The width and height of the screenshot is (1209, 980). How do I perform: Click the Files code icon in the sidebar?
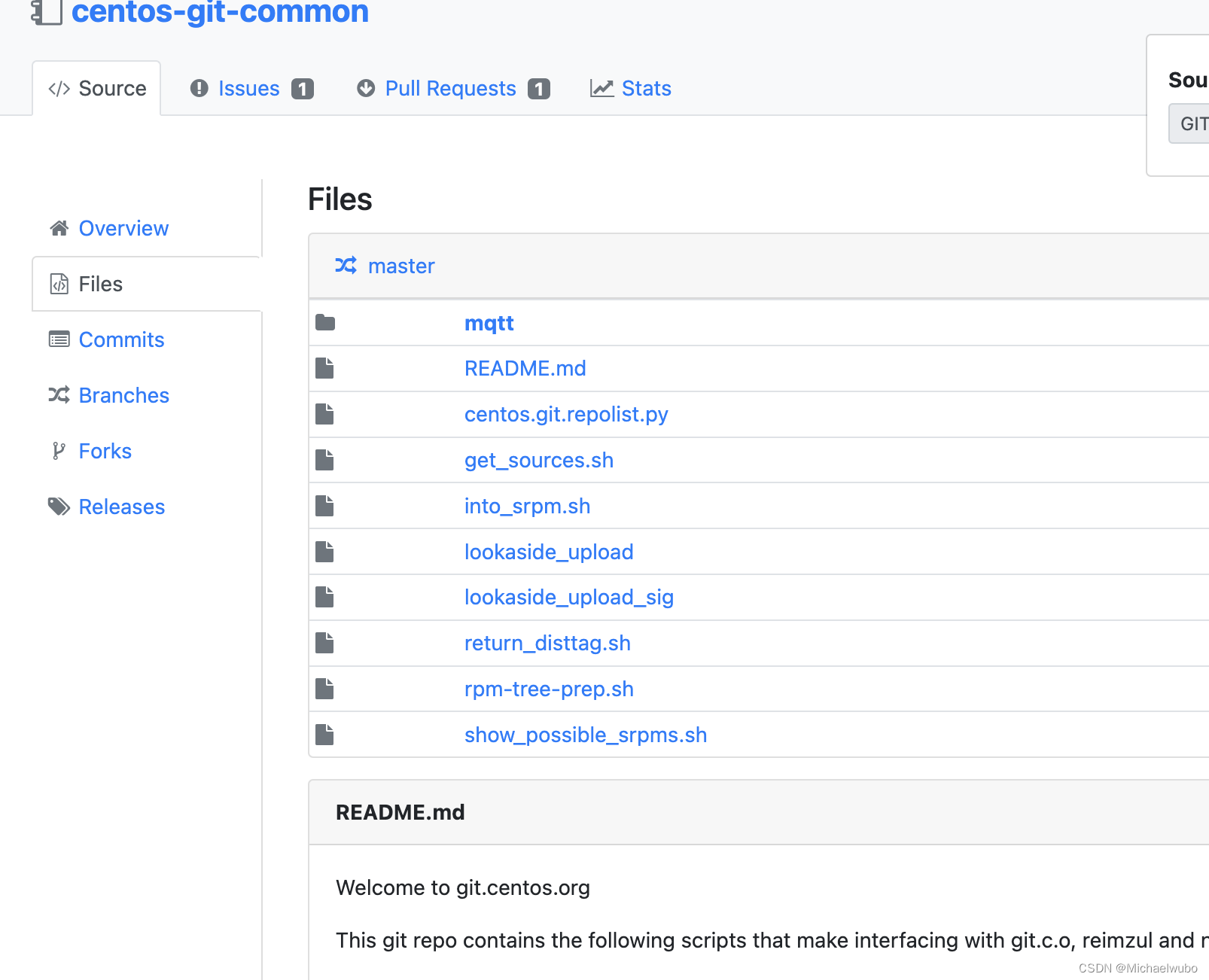[x=59, y=284]
